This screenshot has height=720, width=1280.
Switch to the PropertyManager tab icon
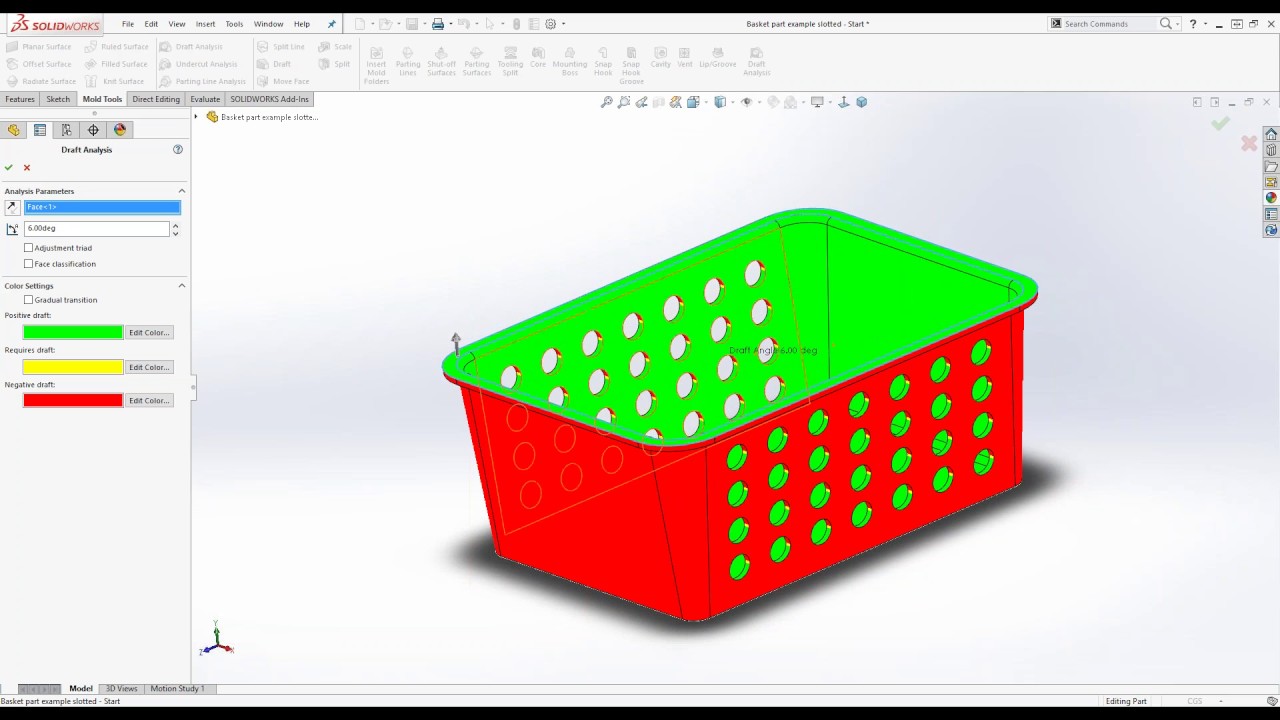(40, 130)
